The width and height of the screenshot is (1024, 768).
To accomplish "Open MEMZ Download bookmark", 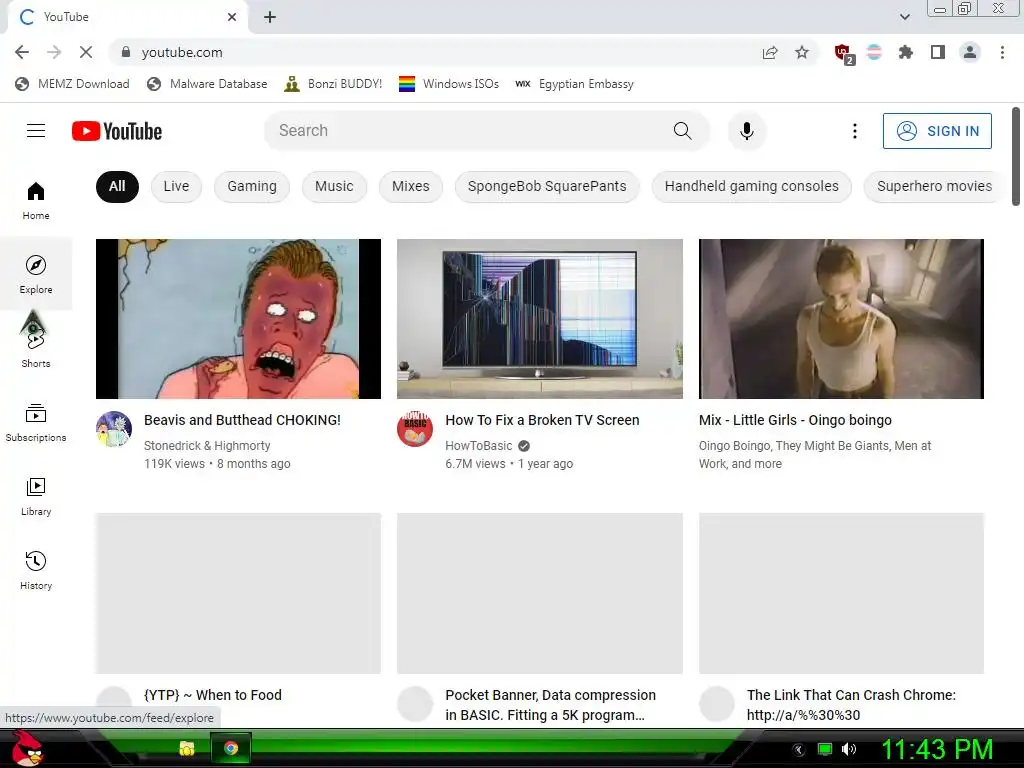I will pyautogui.click(x=72, y=84).
